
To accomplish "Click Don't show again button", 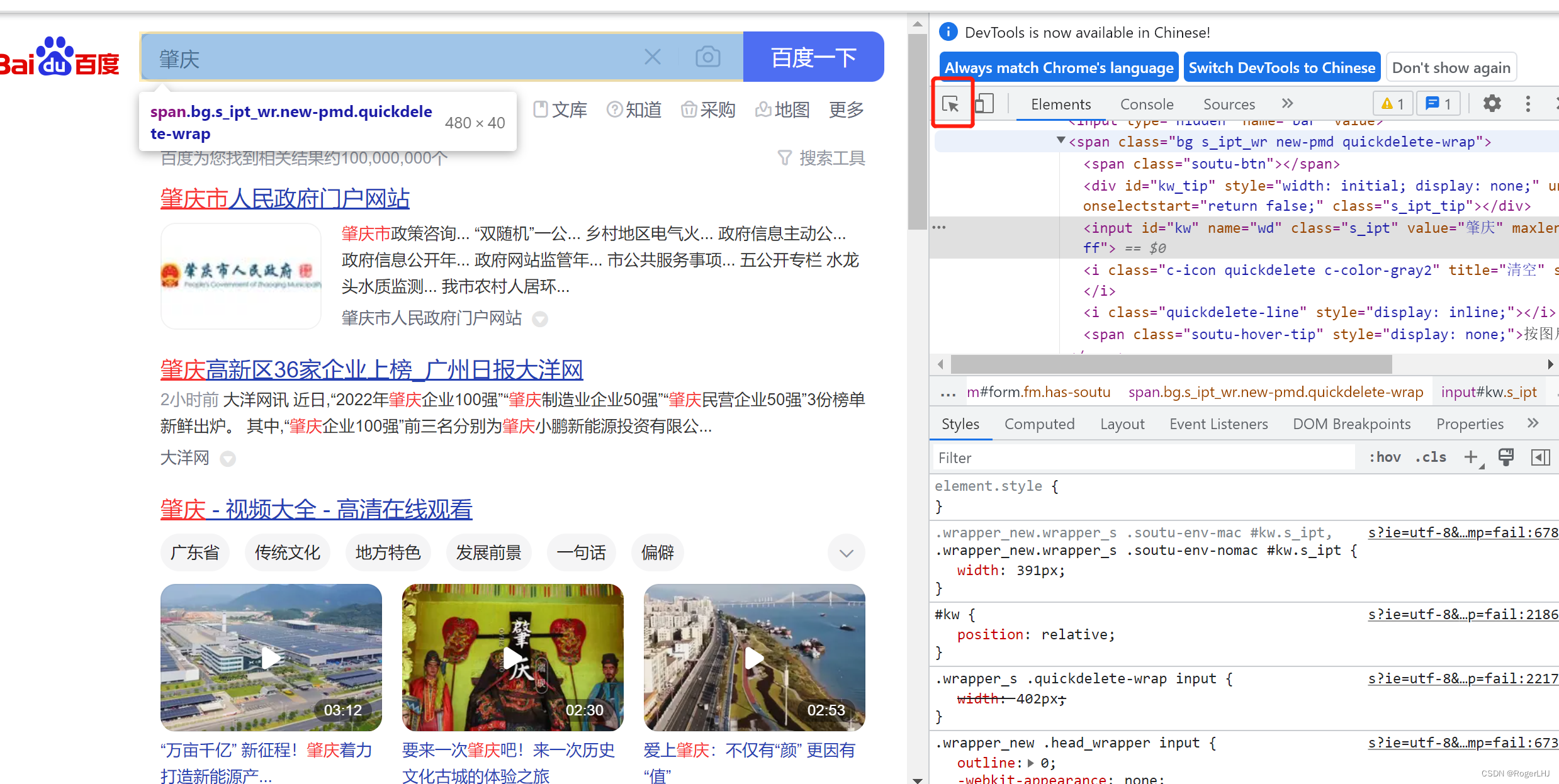I will click(1451, 67).
